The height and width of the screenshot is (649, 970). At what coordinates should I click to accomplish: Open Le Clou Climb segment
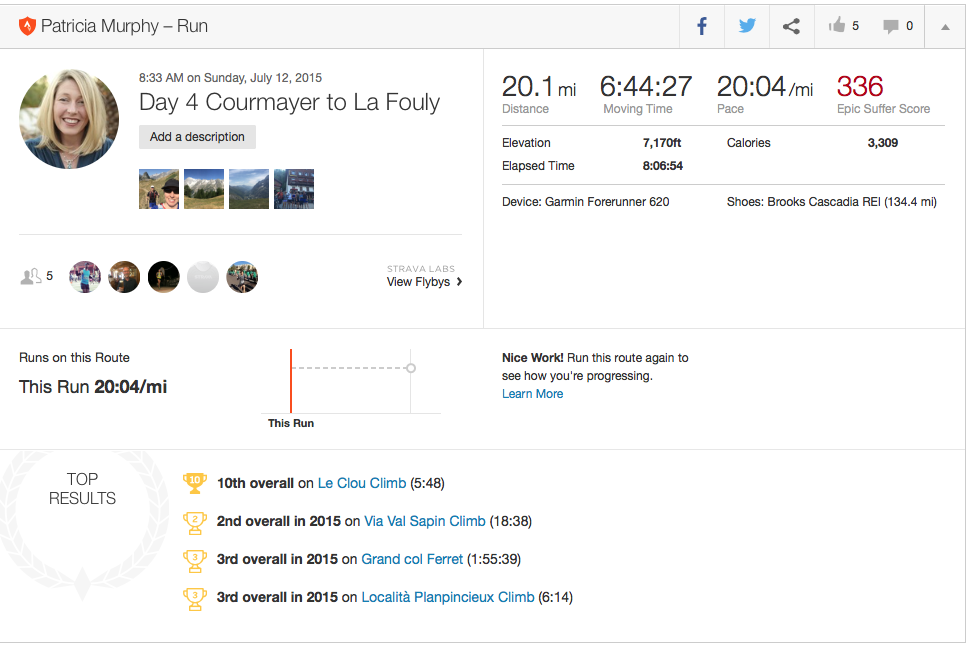(x=362, y=483)
